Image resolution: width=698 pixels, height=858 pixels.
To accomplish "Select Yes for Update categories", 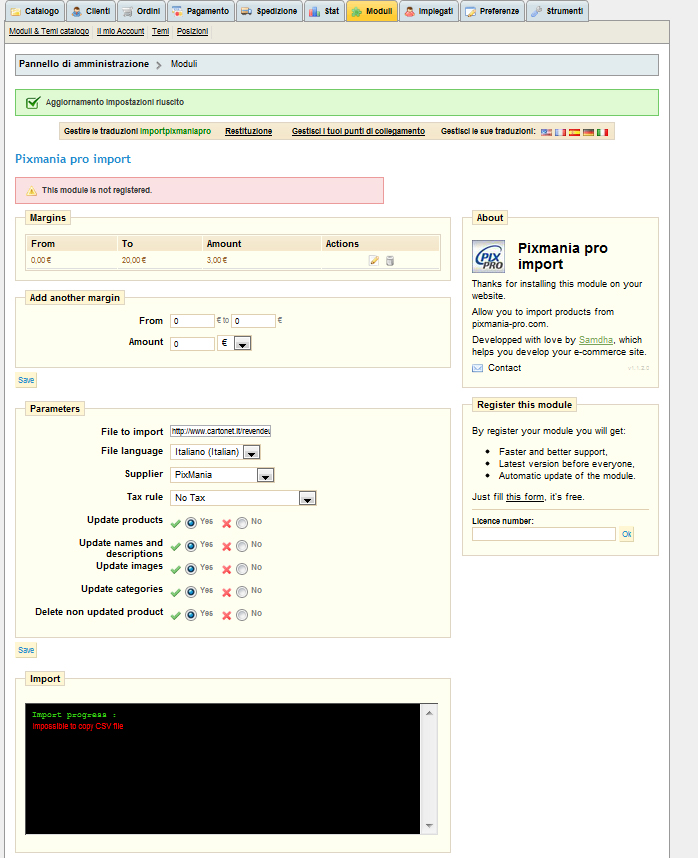I will 191,592.
